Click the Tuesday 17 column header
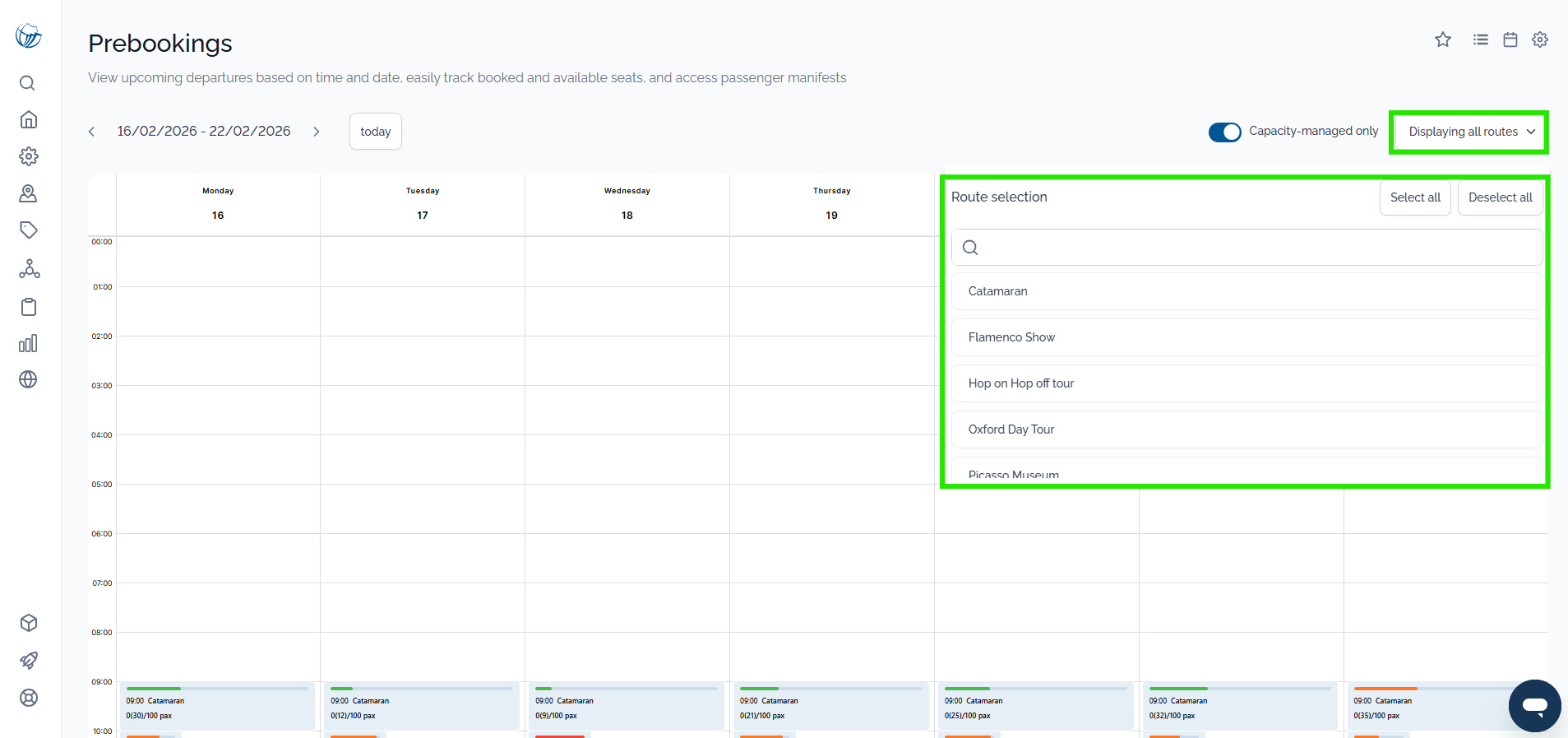Screen dimensions: 1568x738 coord(423,203)
